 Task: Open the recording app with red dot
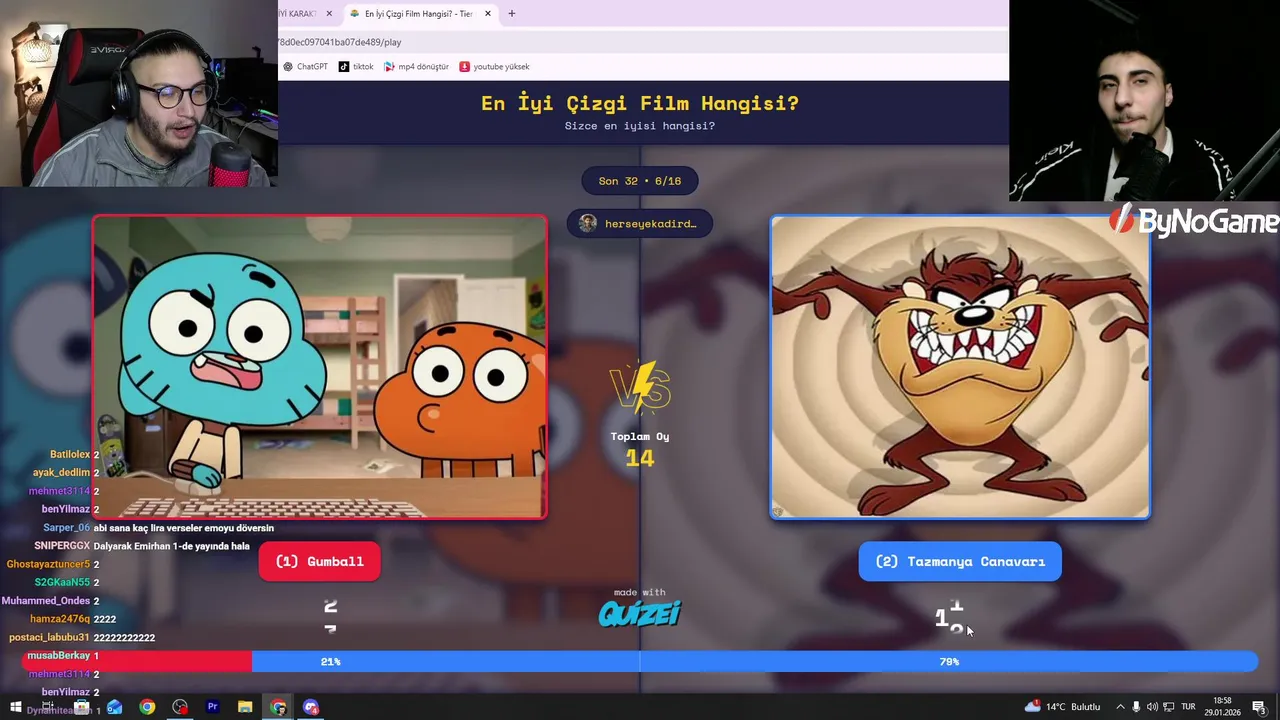click(x=180, y=707)
